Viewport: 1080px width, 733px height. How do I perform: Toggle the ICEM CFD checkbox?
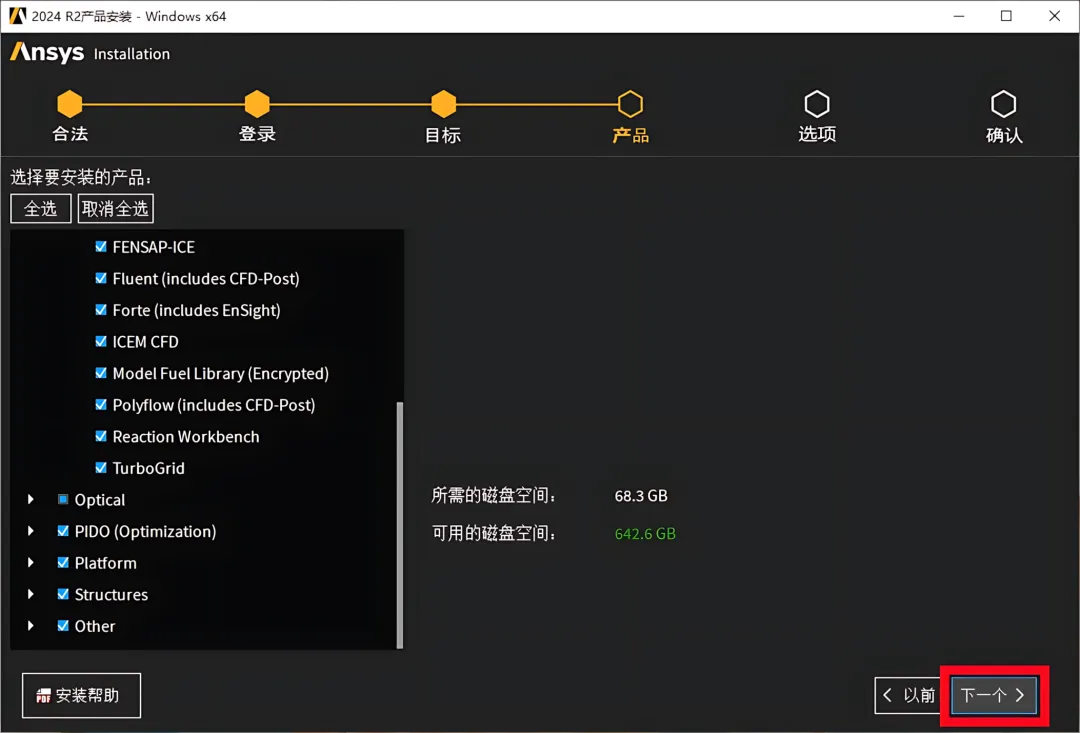point(101,341)
